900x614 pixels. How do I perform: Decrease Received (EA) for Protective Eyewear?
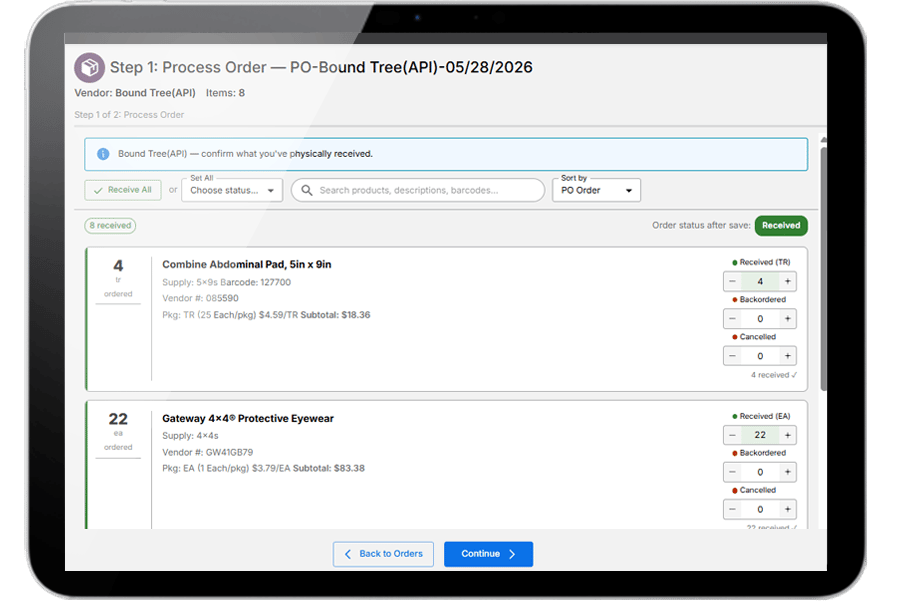point(732,435)
